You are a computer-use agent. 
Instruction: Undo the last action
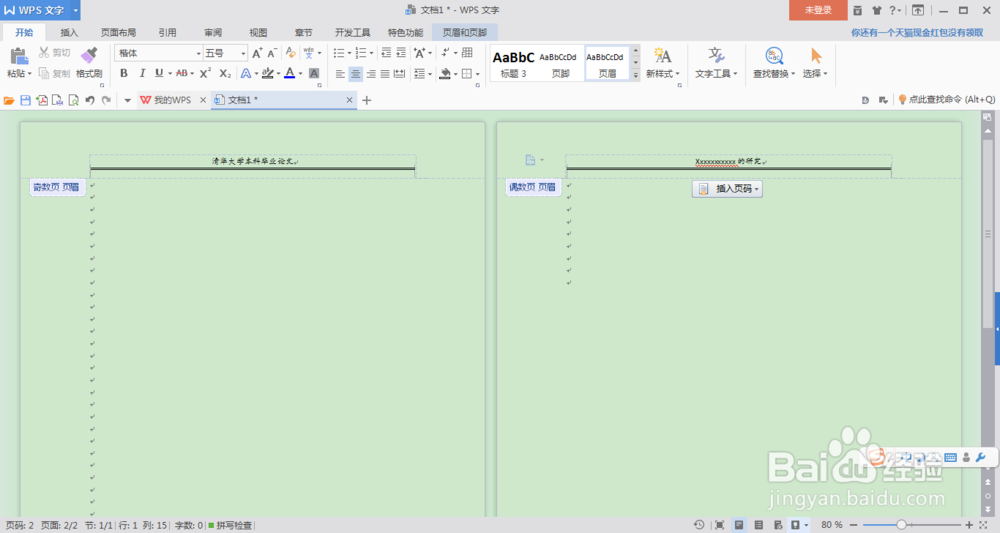coord(90,100)
